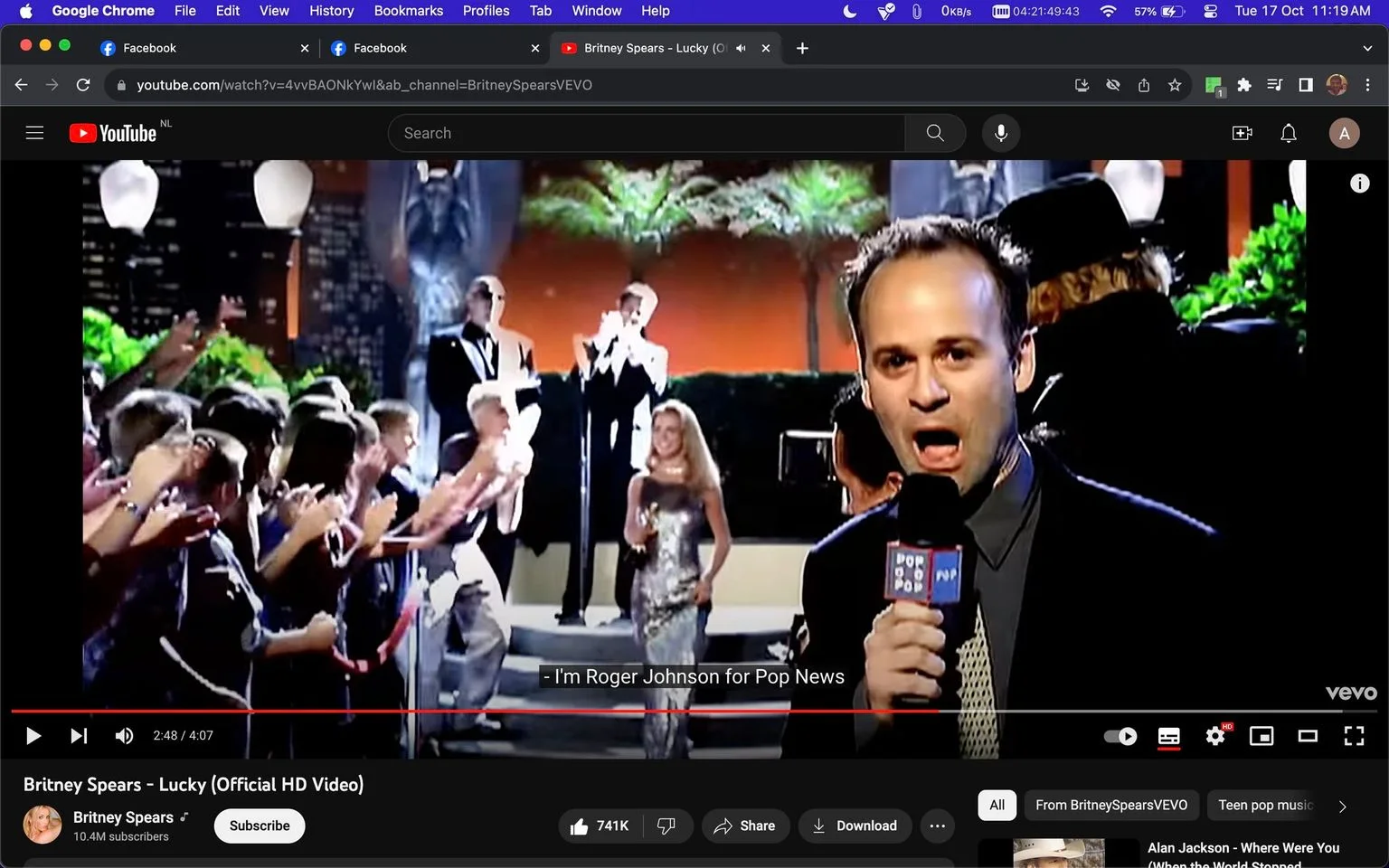Subscribe to Britney Spears channel
This screenshot has height=868, width=1389.
coord(260,826)
